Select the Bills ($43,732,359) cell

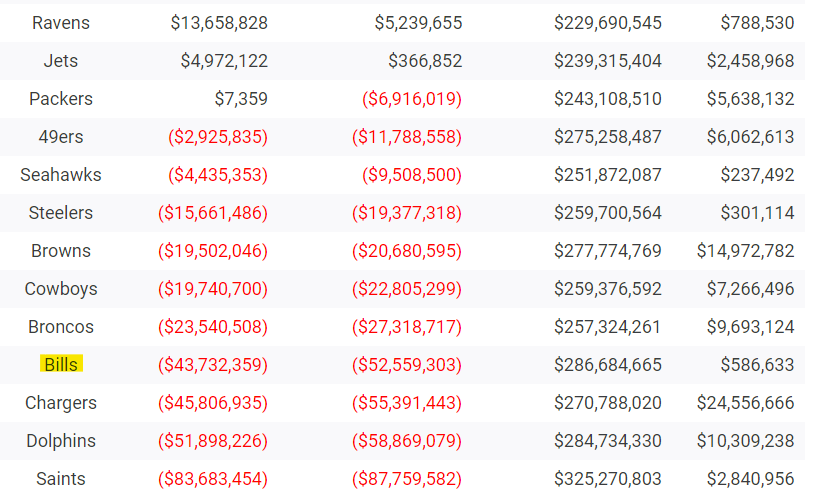(213, 365)
